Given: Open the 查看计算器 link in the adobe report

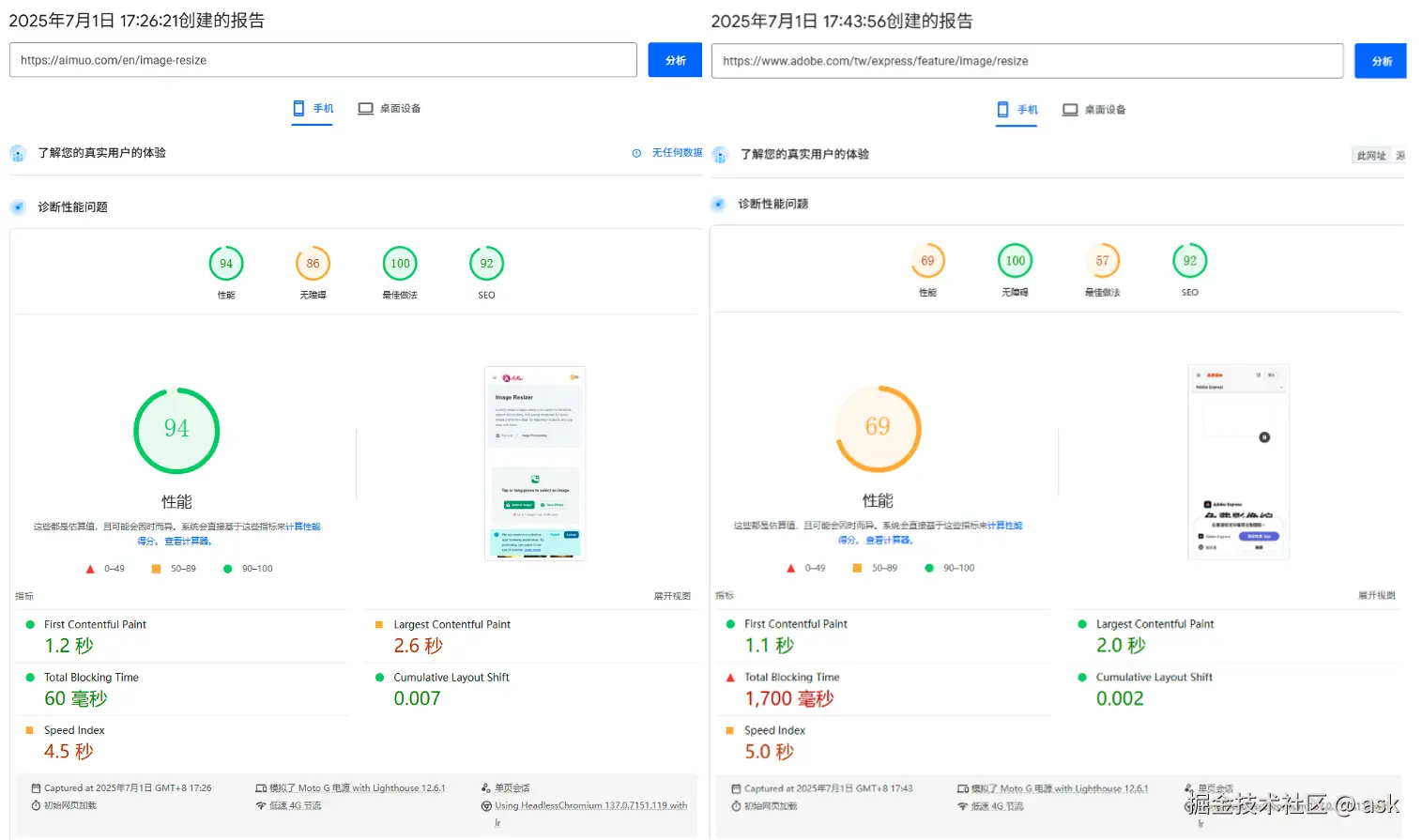Looking at the screenshot, I should pos(889,541).
